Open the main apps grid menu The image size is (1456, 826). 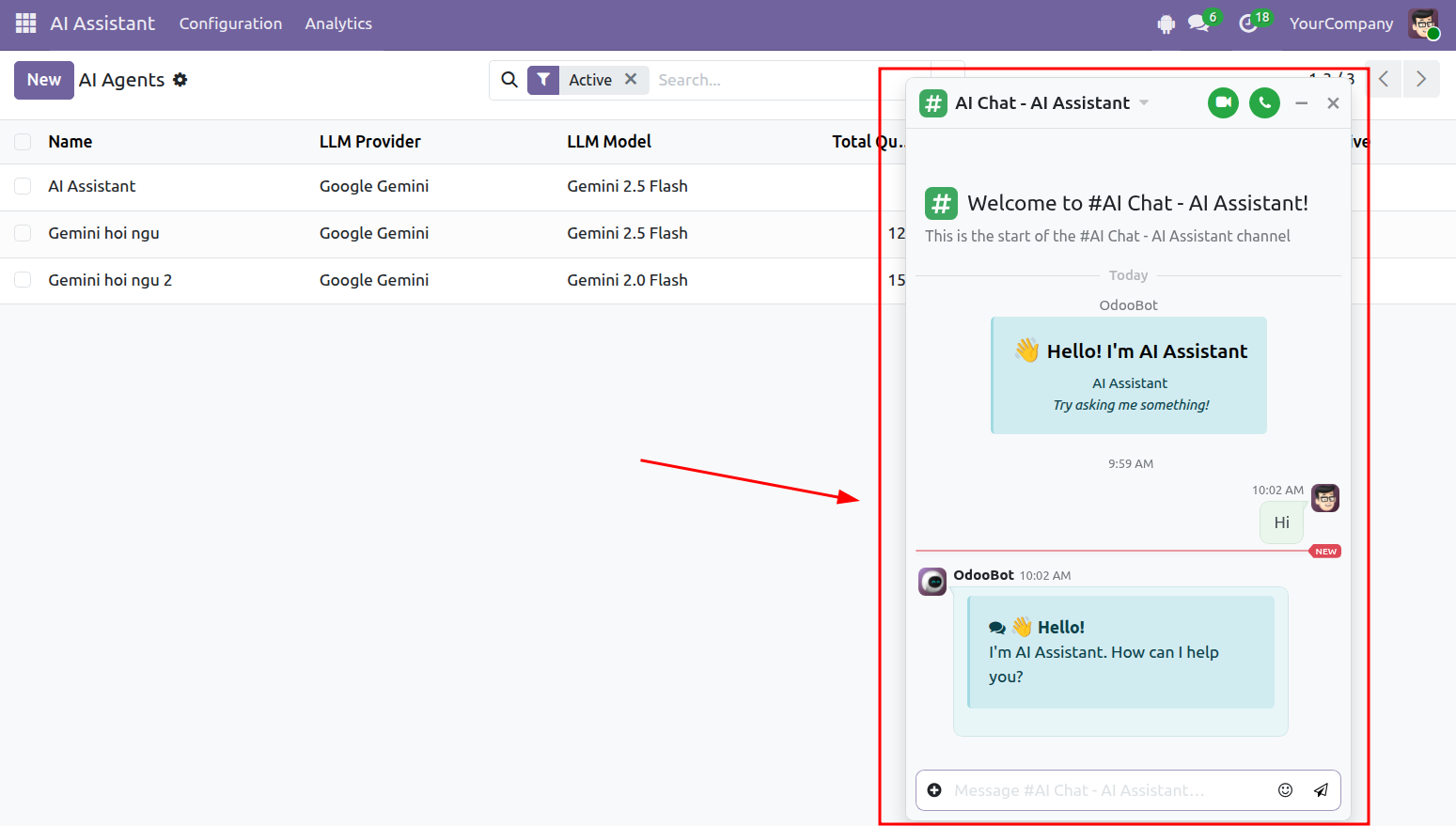click(x=26, y=23)
